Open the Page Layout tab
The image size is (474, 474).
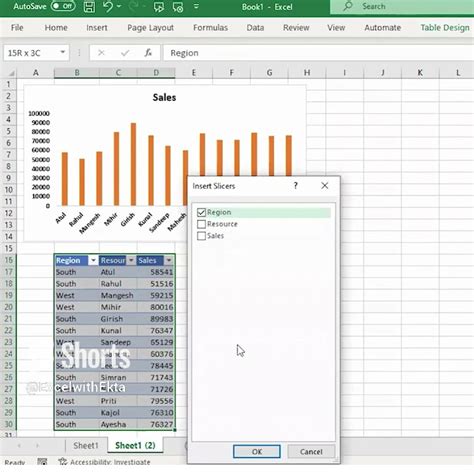click(150, 28)
